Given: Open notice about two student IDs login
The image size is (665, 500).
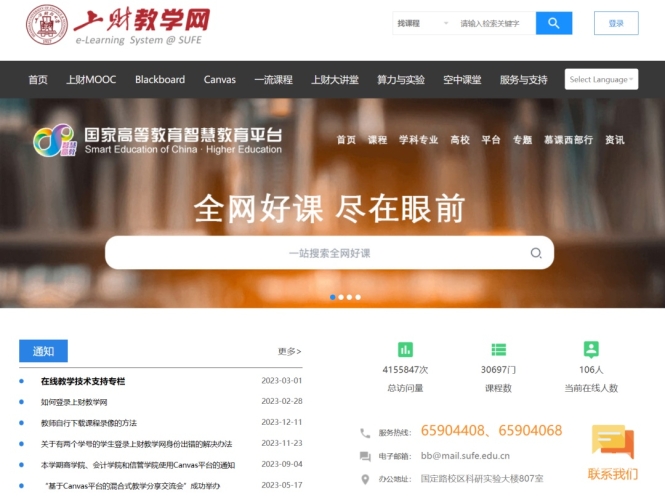Looking at the screenshot, I should 136,444.
